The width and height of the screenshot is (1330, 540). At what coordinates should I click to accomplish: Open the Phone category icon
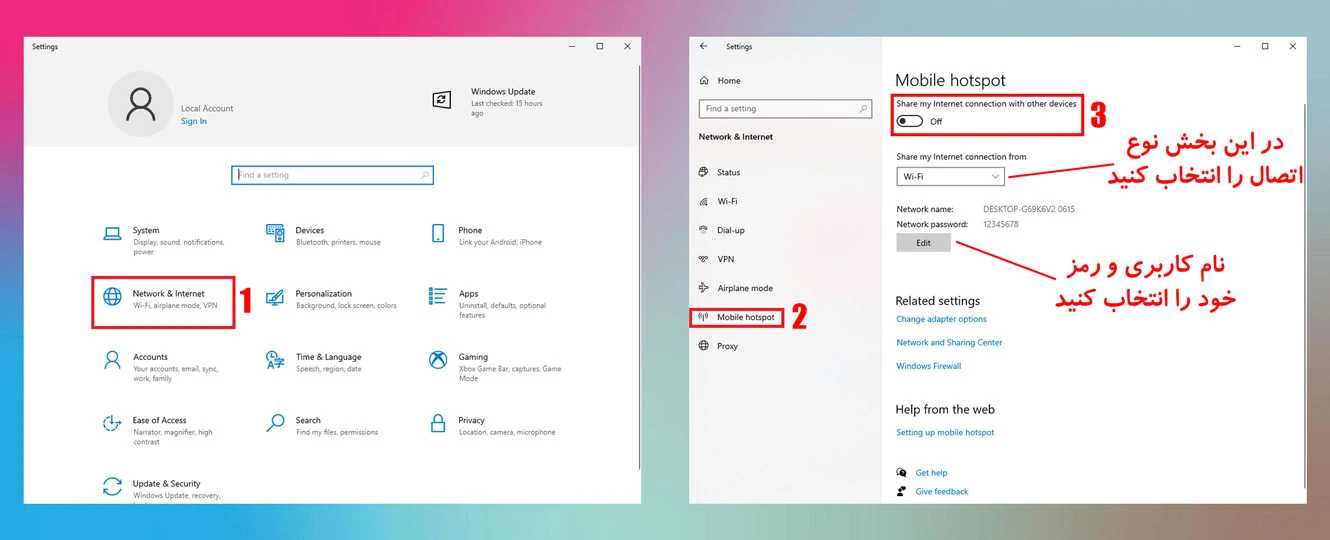(x=438, y=233)
